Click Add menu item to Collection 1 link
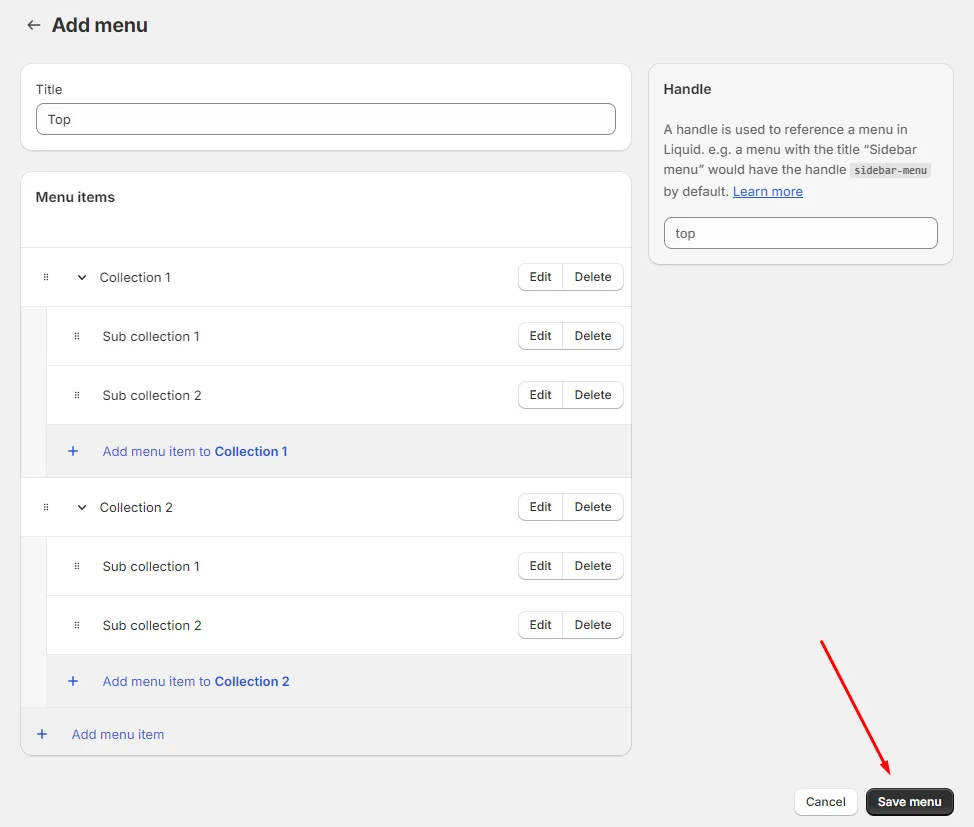This screenshot has width=974, height=827. click(195, 452)
